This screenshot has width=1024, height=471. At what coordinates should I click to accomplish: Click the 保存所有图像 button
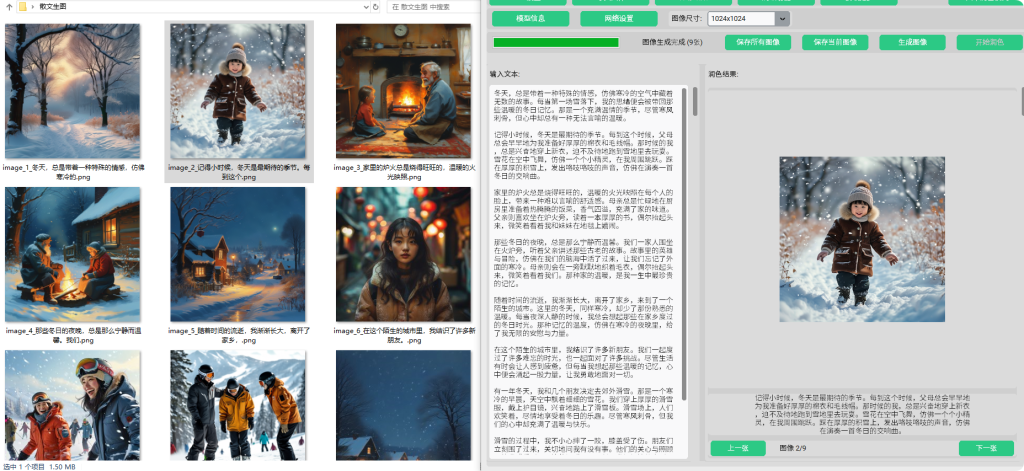758,42
